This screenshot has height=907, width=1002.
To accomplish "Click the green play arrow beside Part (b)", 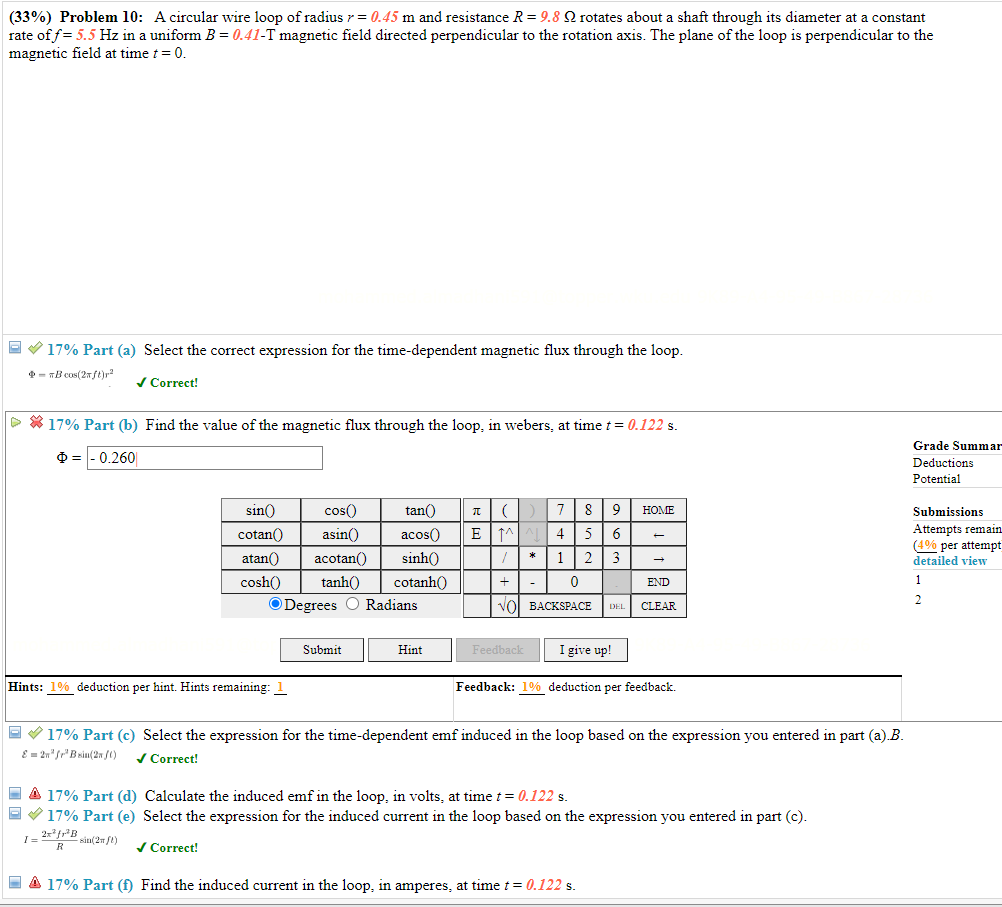I will tap(14, 424).
